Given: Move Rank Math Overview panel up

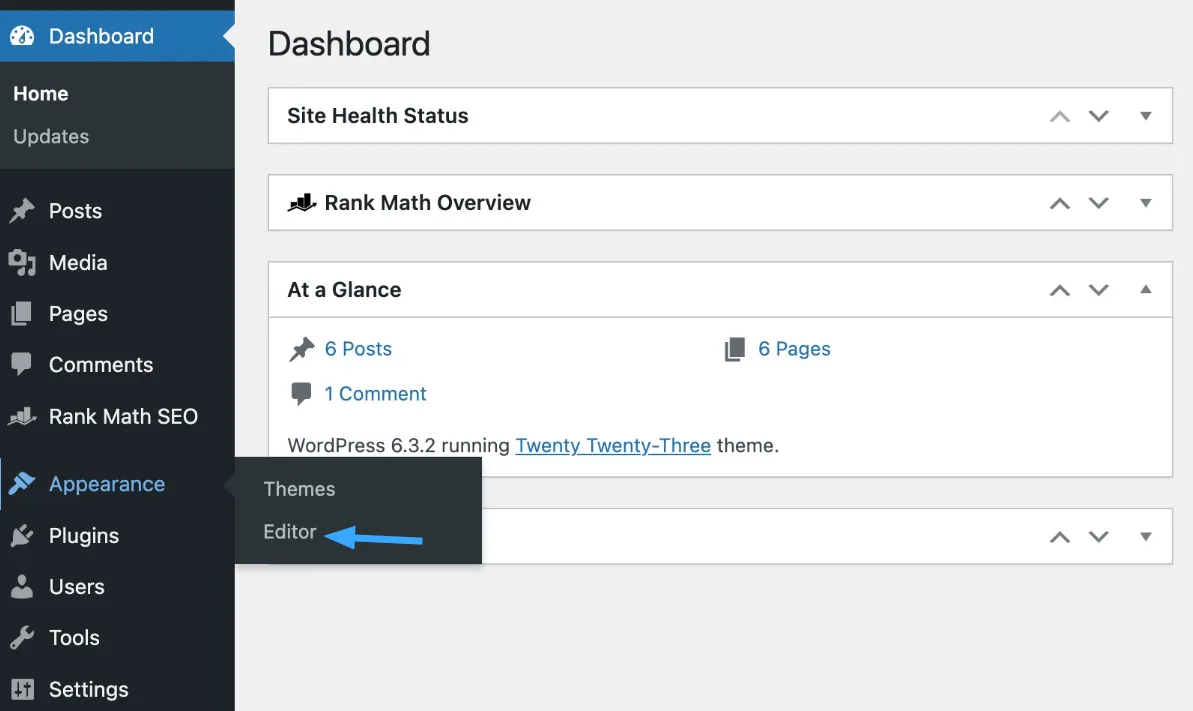Looking at the screenshot, I should (x=1060, y=203).
